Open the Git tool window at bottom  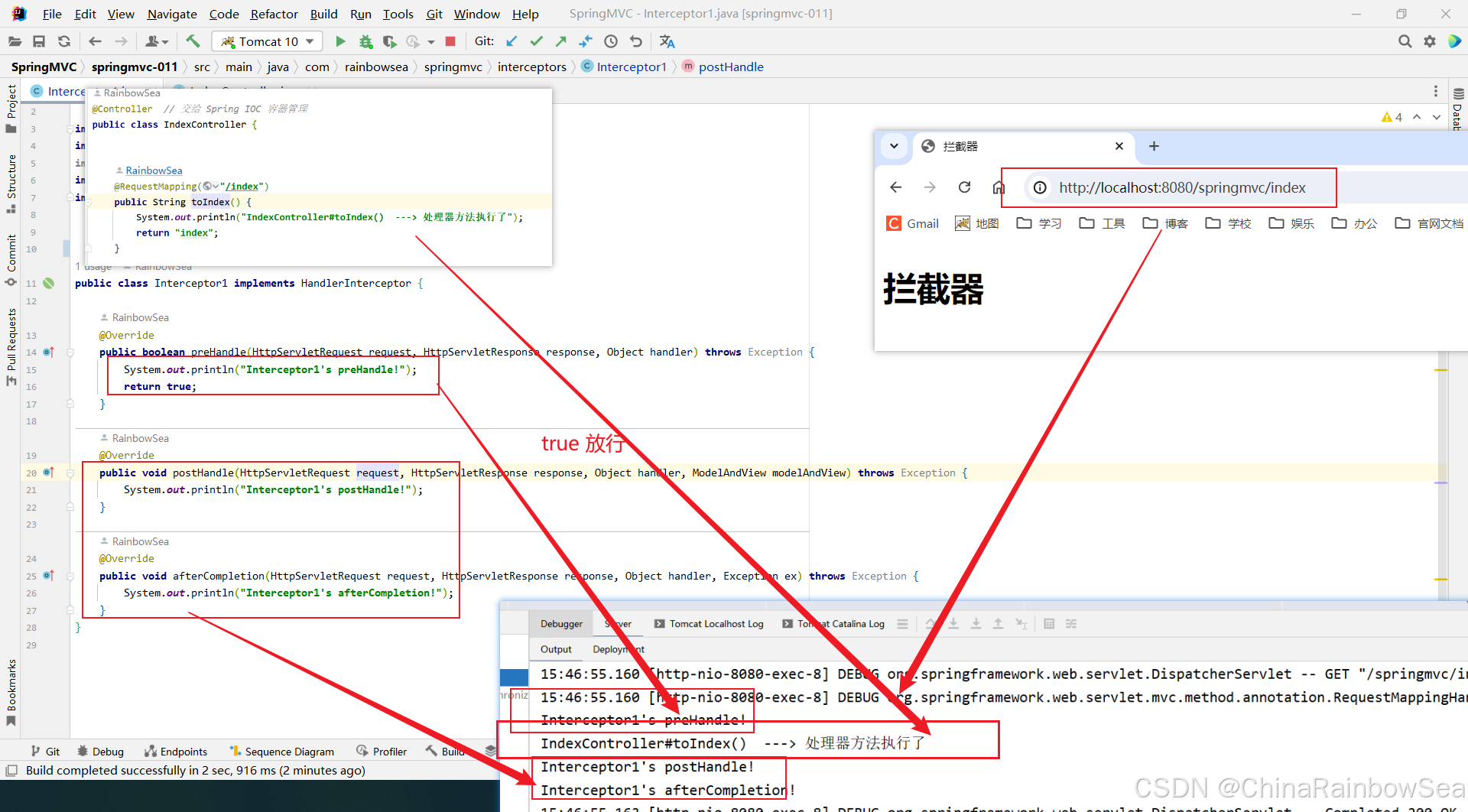45,752
